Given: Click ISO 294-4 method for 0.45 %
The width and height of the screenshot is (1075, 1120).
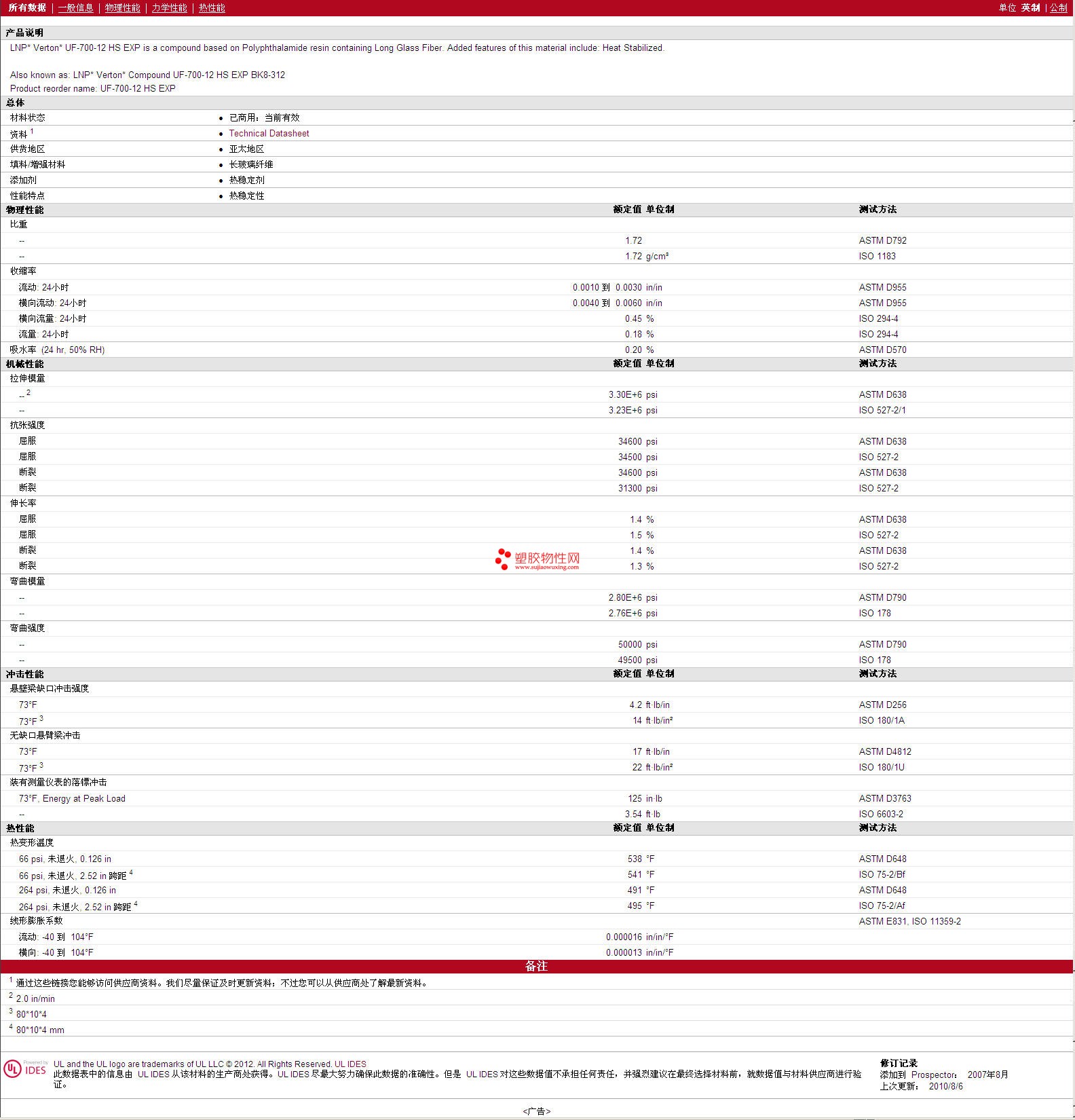Looking at the screenshot, I should [x=878, y=318].
